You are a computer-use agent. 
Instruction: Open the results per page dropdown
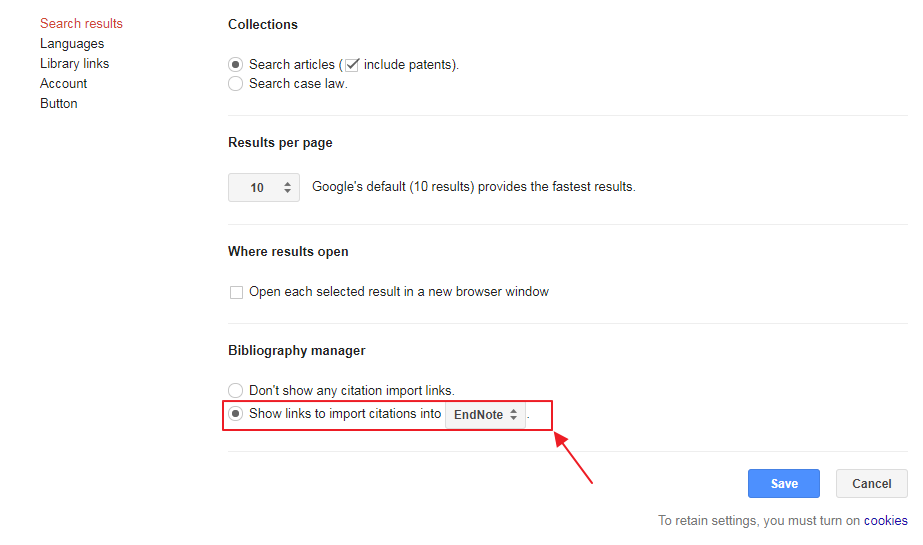point(264,188)
